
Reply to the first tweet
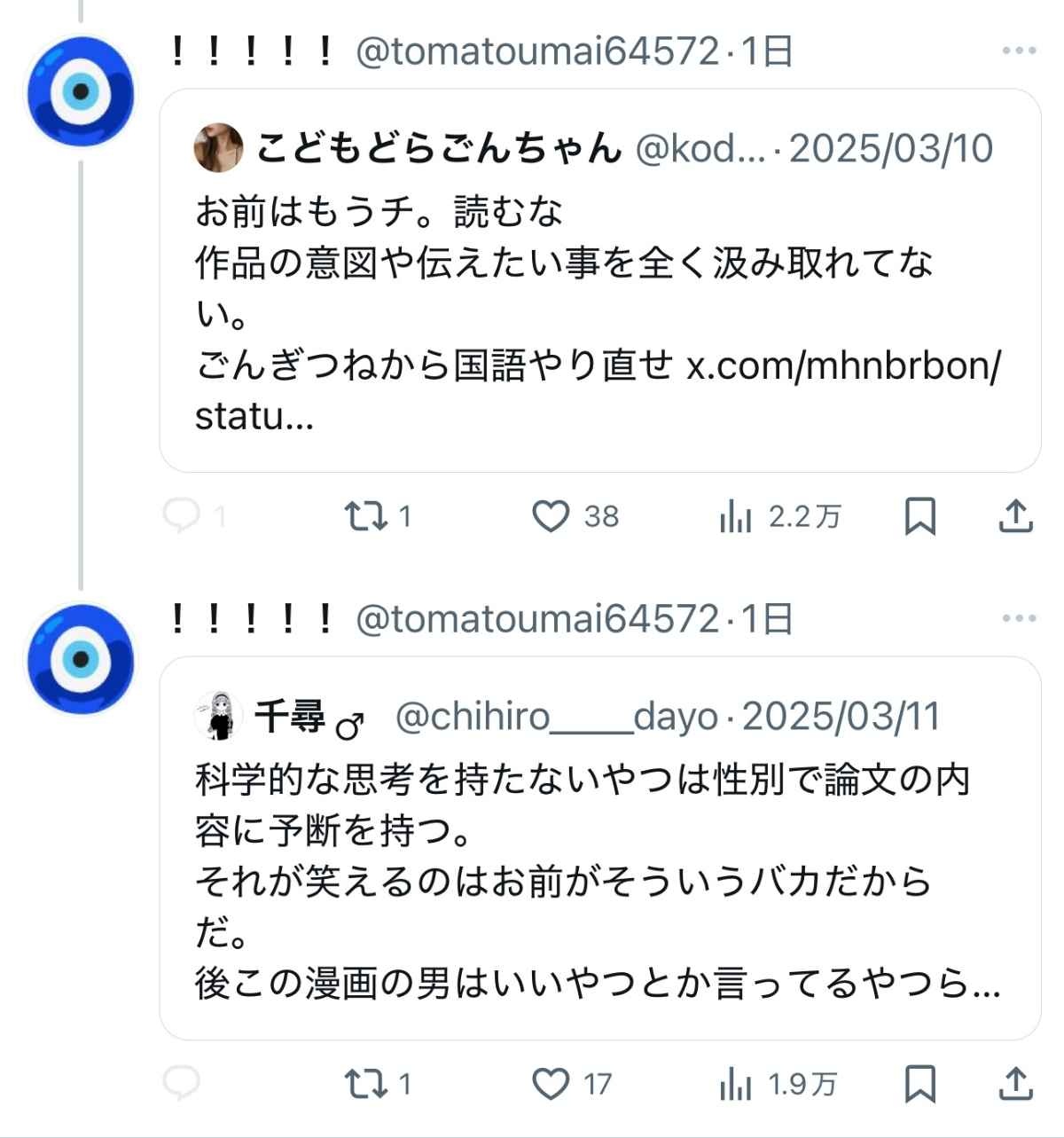[x=182, y=515]
